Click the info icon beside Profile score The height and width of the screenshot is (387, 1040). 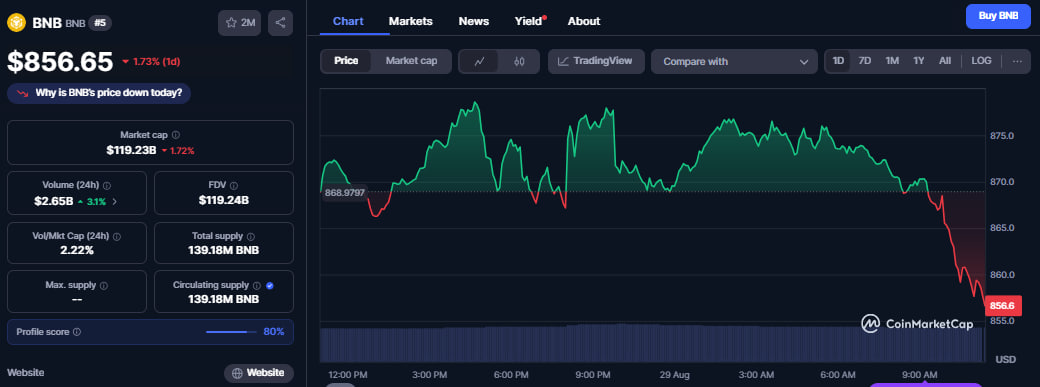77,331
